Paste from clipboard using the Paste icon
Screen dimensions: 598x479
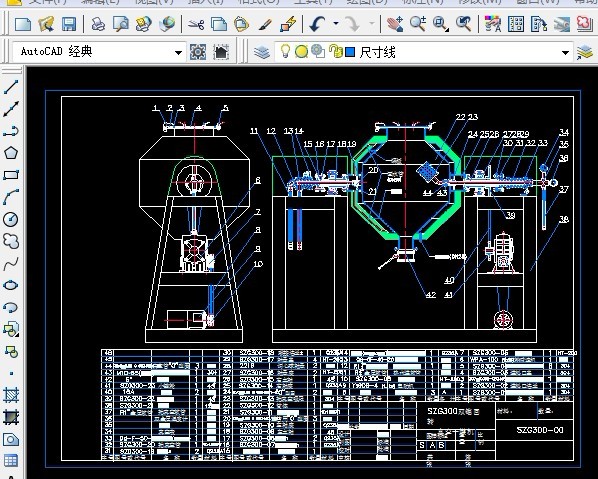tap(241, 24)
